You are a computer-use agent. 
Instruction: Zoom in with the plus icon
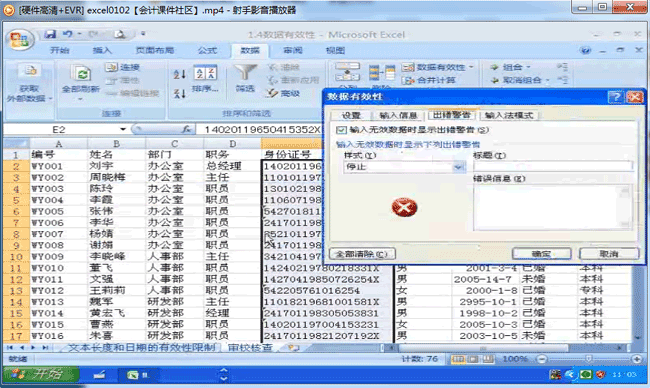(x=637, y=359)
